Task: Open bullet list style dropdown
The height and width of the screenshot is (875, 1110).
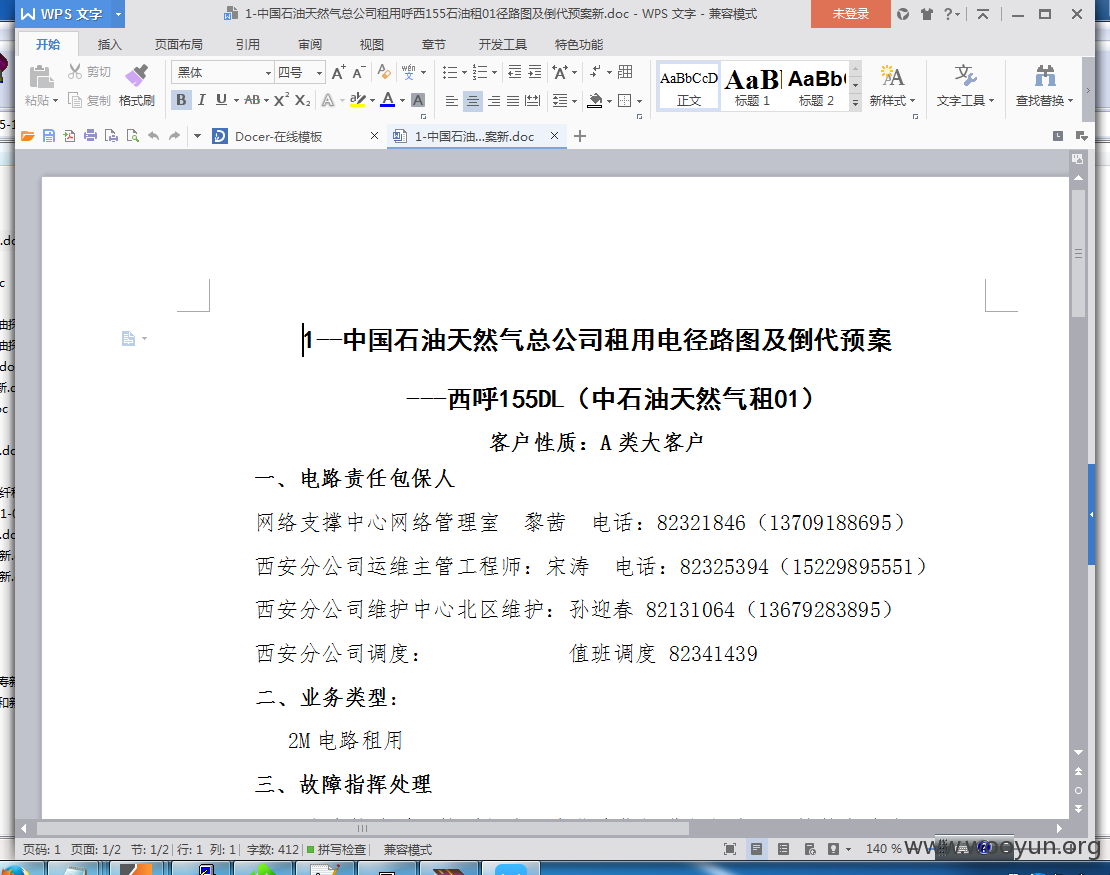Action: point(464,72)
